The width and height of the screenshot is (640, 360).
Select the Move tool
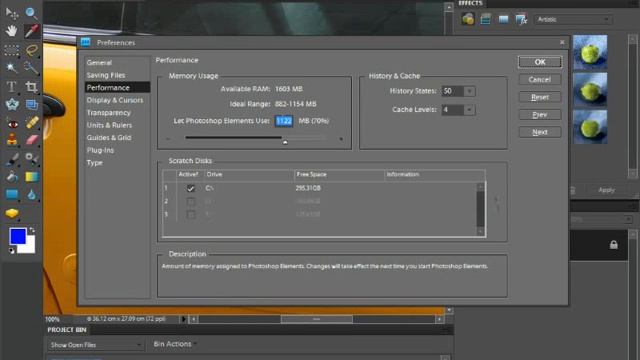12,13
